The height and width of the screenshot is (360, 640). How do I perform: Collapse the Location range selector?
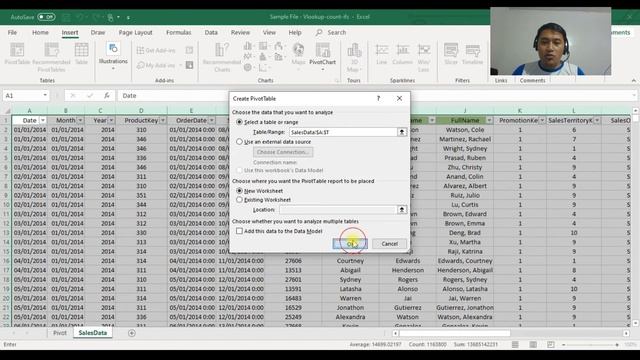point(402,209)
